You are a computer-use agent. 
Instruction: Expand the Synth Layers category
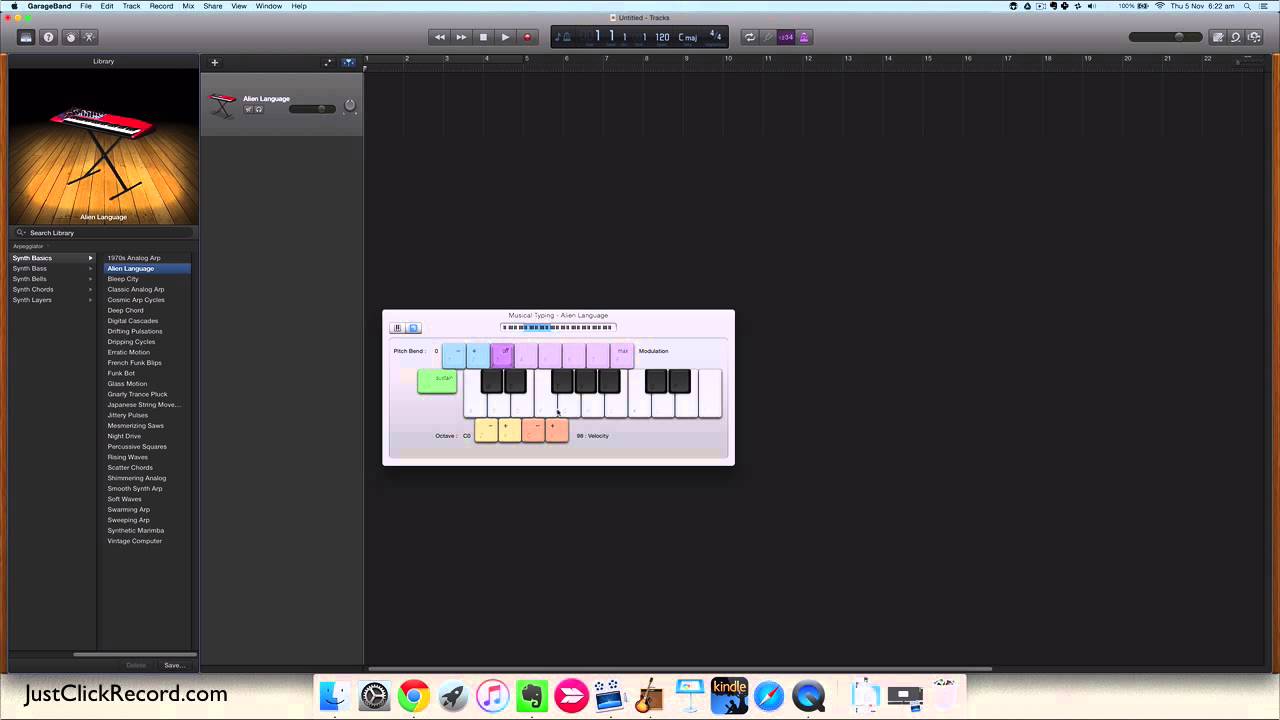(52, 300)
